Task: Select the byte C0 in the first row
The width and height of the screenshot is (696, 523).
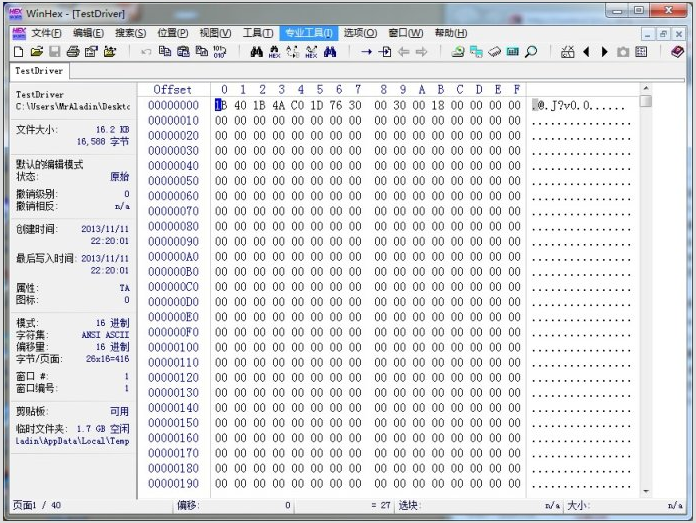Action: point(297,105)
